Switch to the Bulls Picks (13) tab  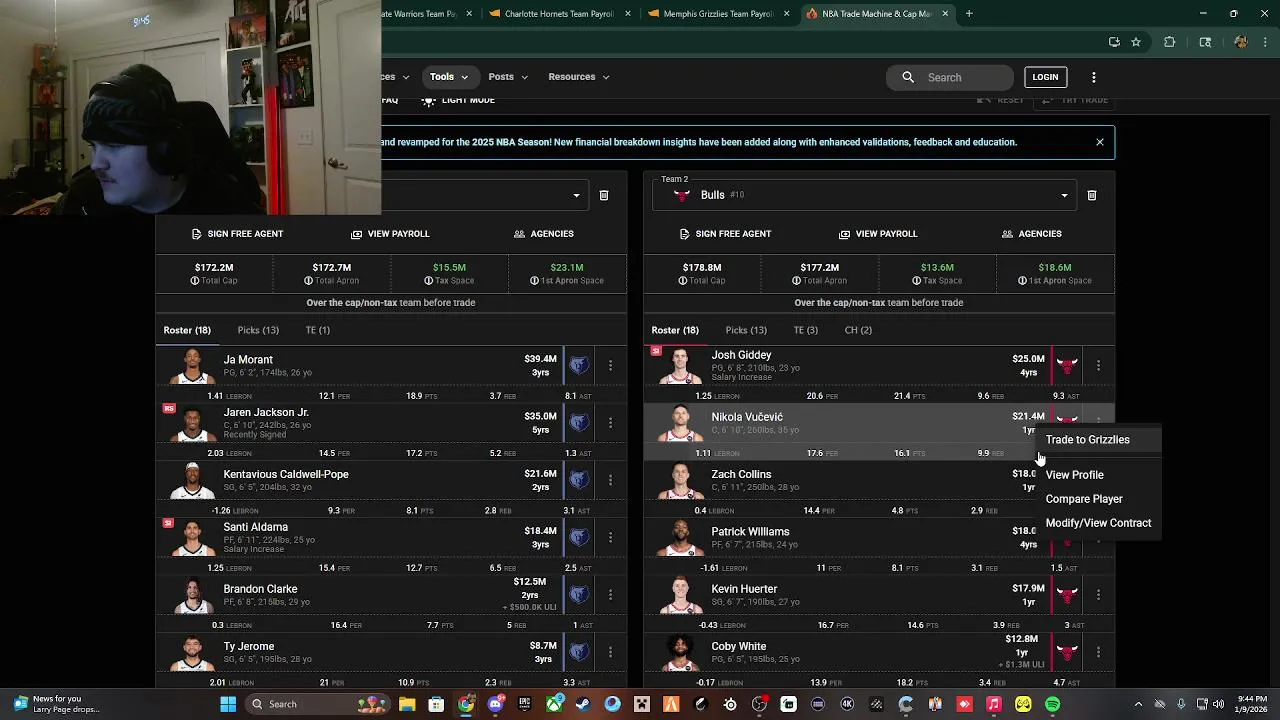click(746, 330)
